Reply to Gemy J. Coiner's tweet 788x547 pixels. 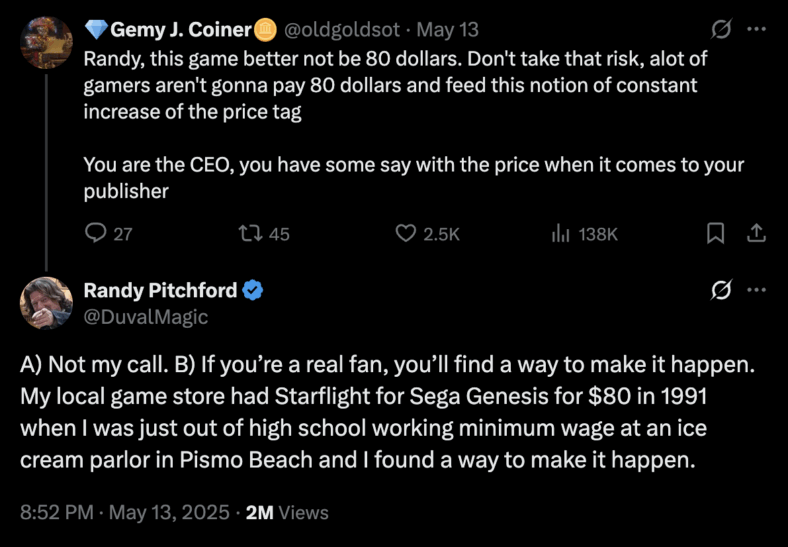(97, 233)
